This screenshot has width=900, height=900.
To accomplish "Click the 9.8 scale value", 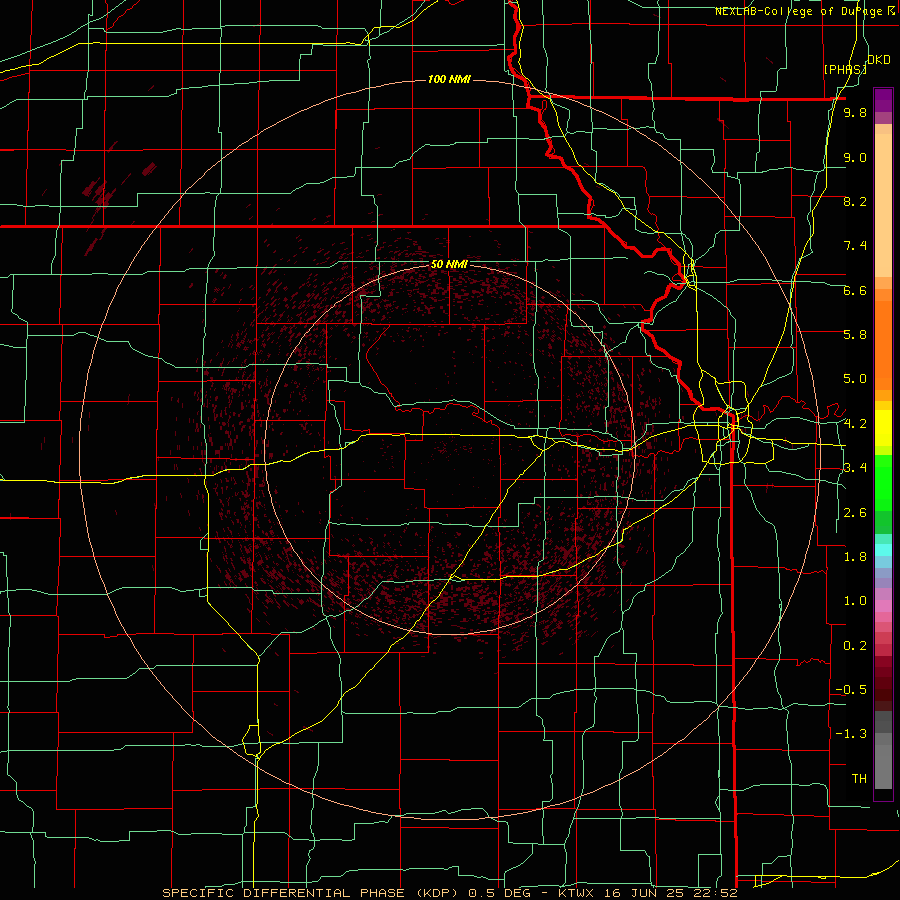I will pyautogui.click(x=855, y=113).
